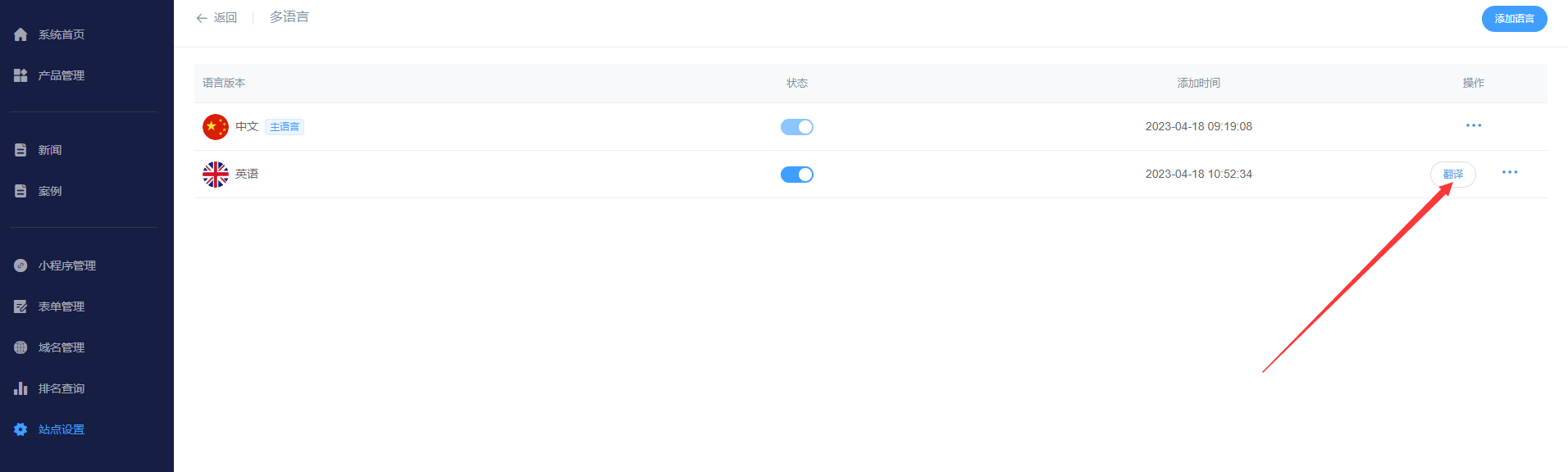Open 产品管理 in the sidebar
This screenshot has height=472, width=1568.
(62, 75)
